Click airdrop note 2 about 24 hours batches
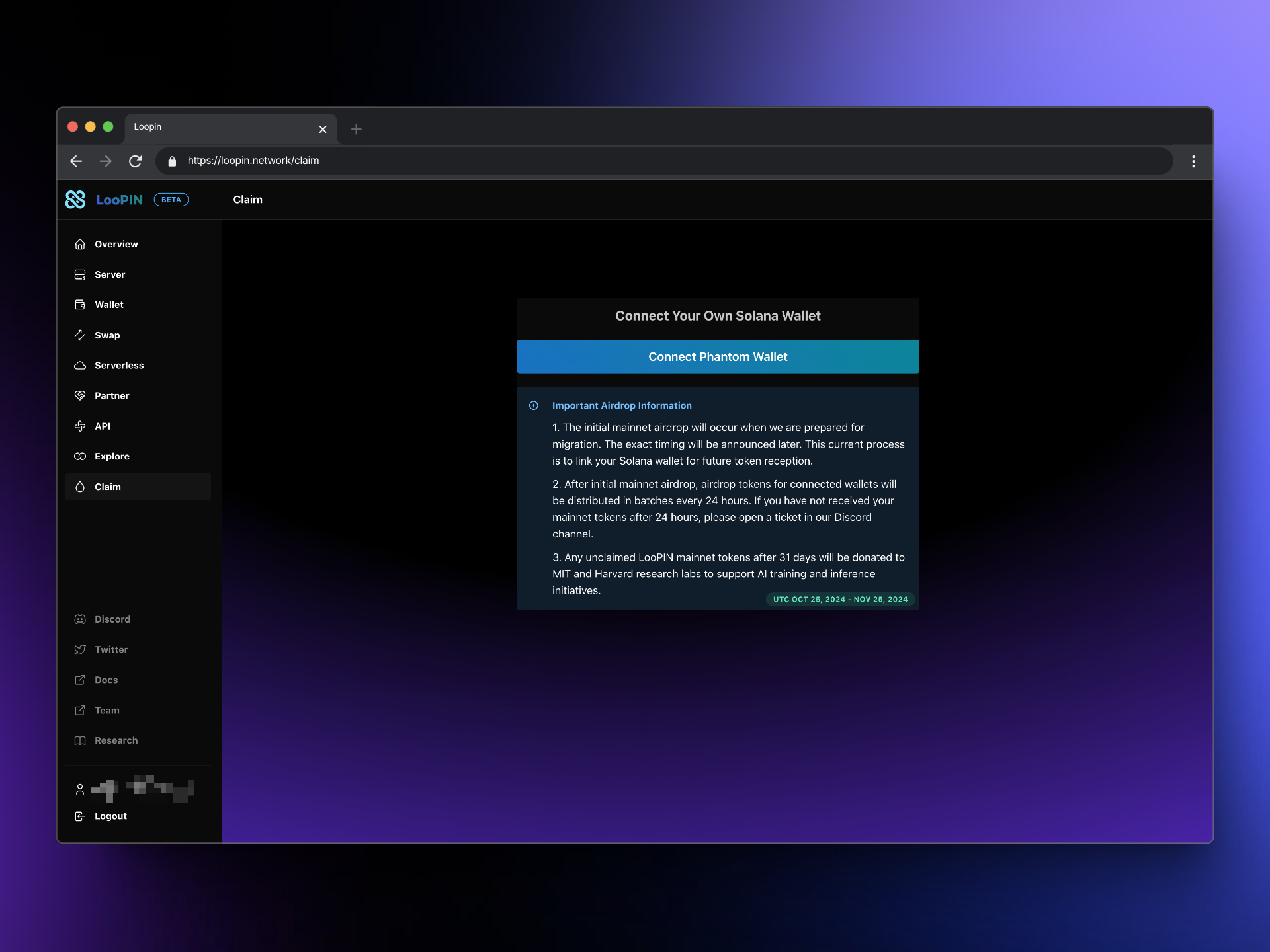This screenshot has height=952, width=1270. [x=725, y=509]
